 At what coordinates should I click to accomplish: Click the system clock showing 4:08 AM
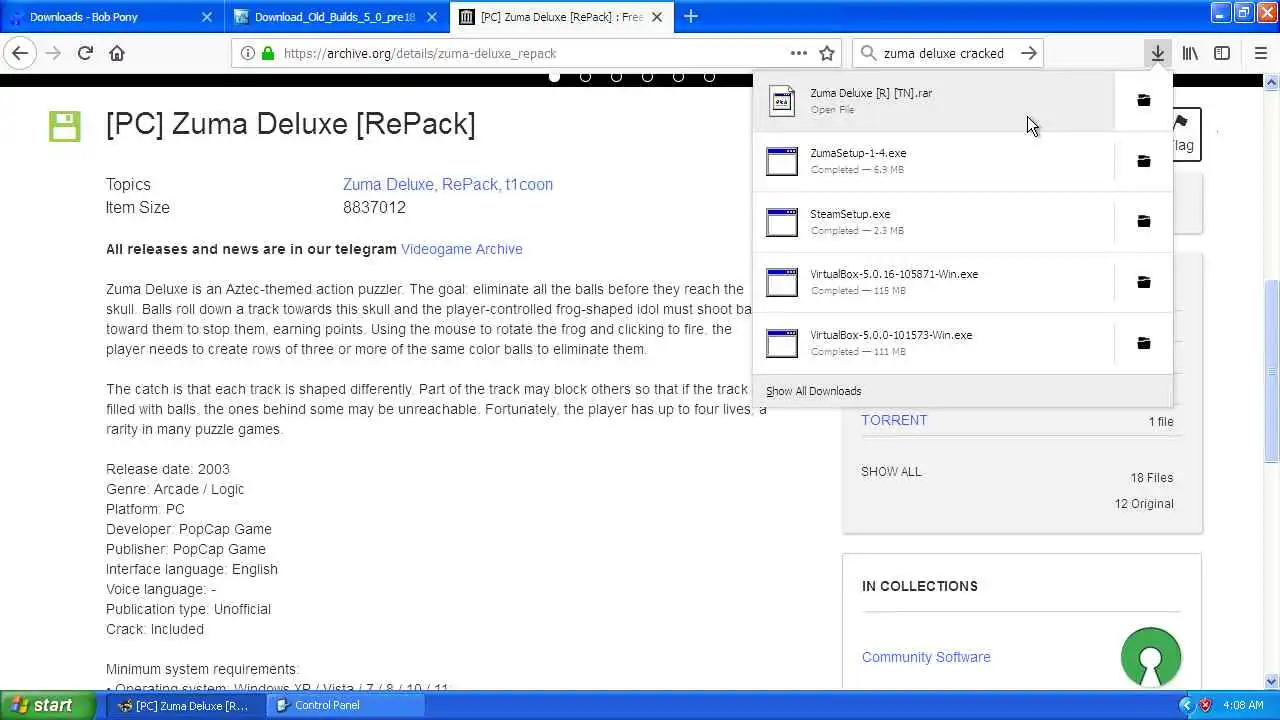point(1243,705)
